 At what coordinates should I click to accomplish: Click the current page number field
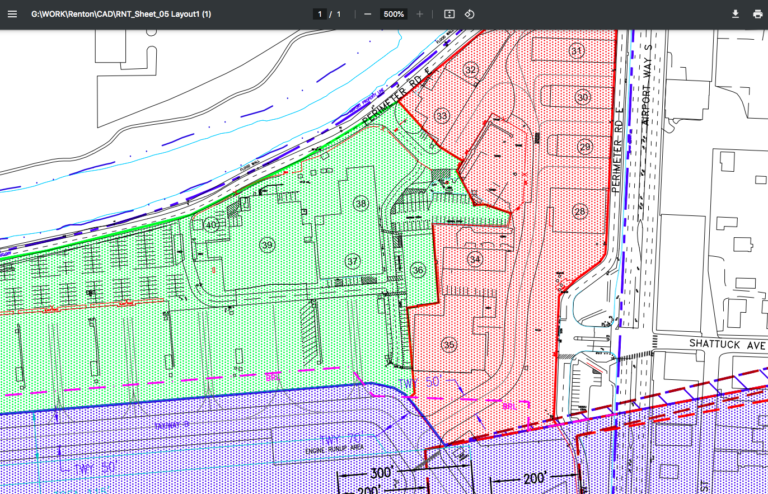coord(320,14)
